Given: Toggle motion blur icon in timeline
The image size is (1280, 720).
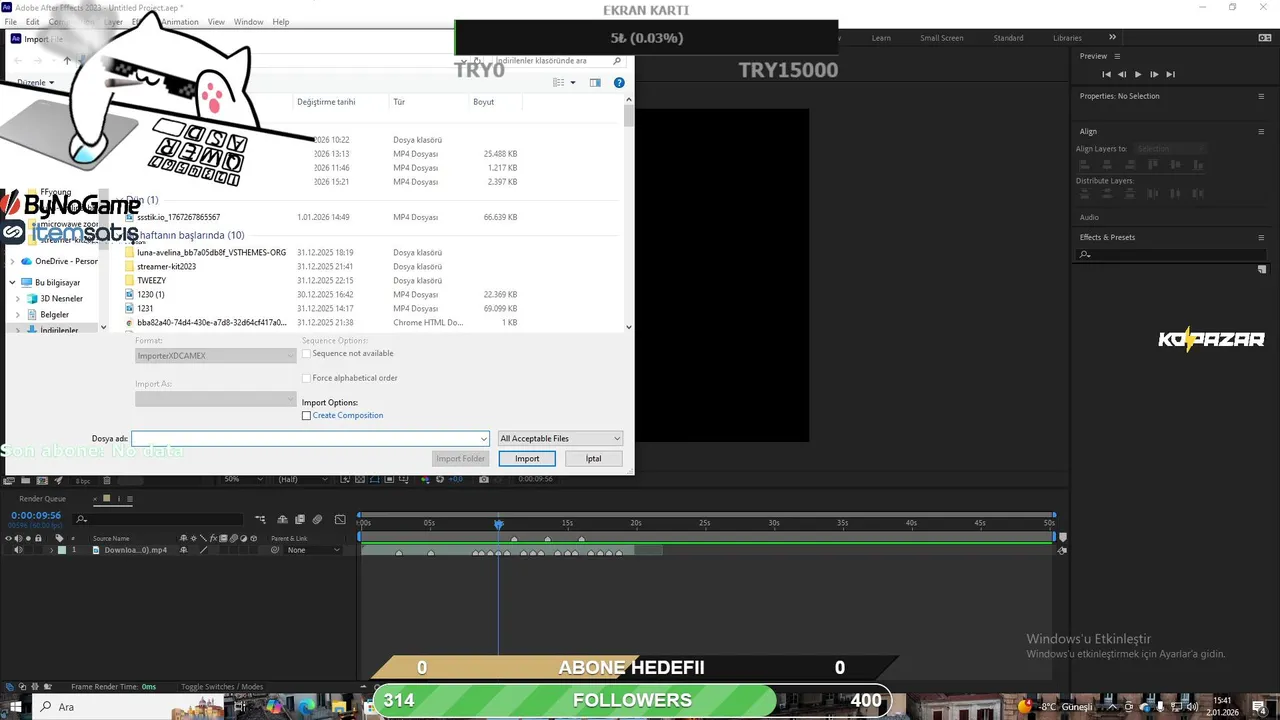Looking at the screenshot, I should pos(317,520).
